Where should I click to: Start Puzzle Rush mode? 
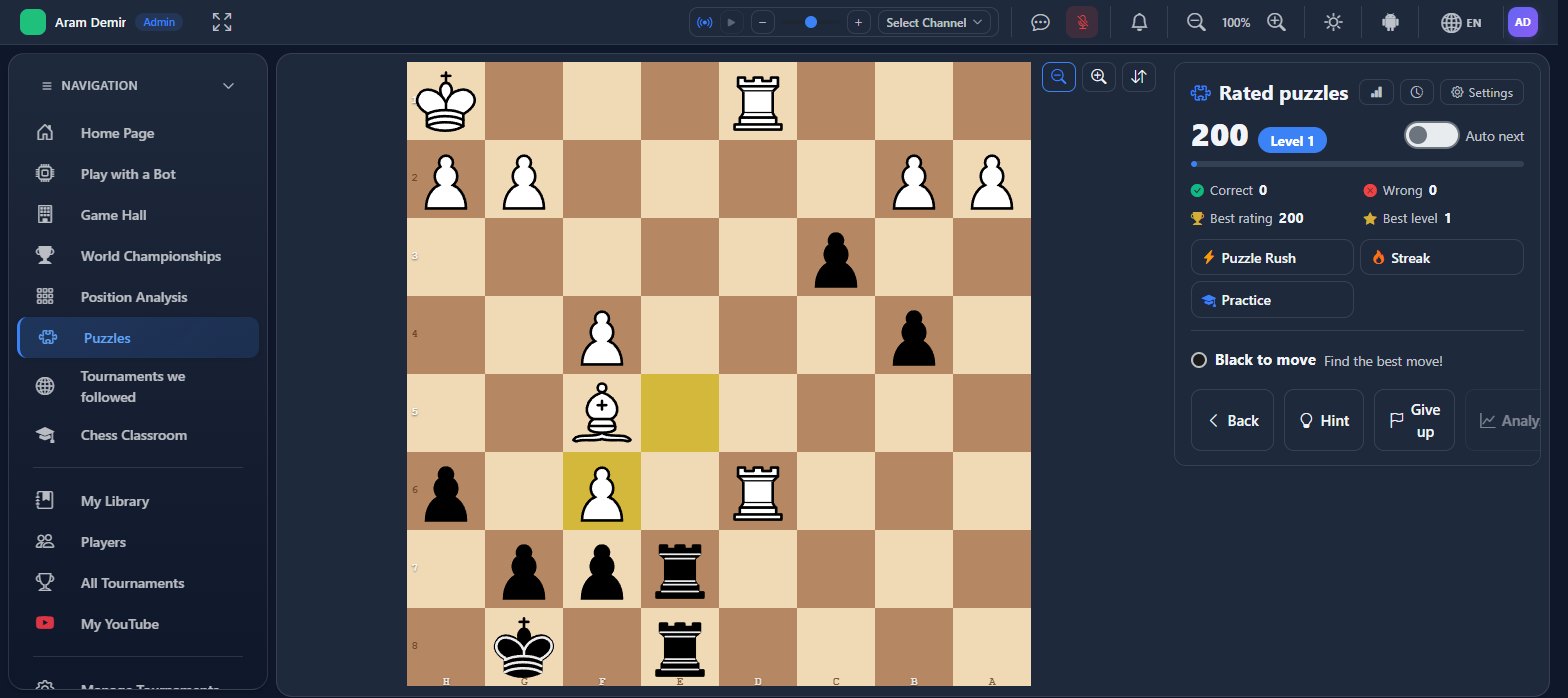[1272, 257]
